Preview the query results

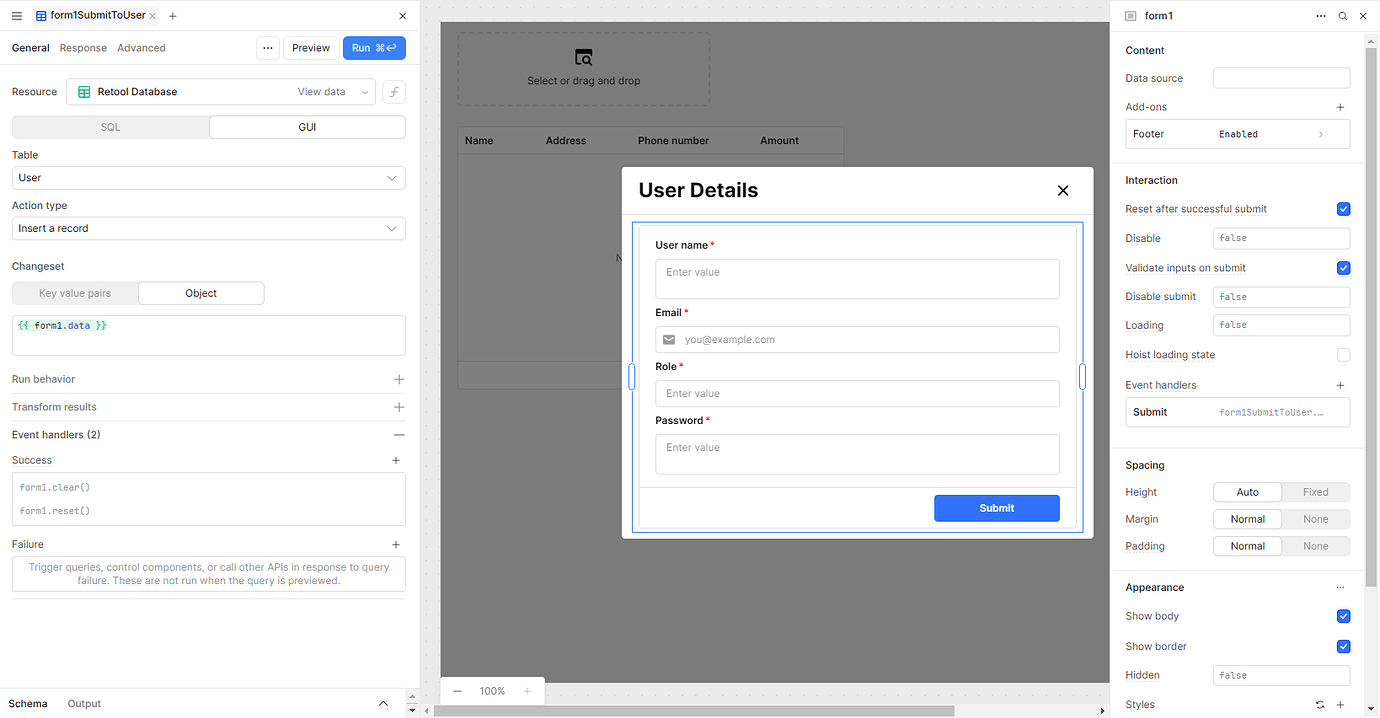[x=311, y=47]
